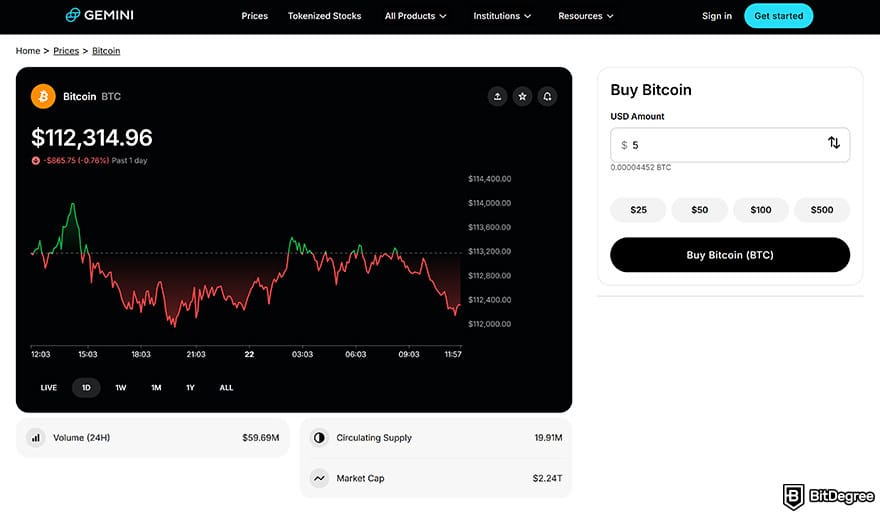This screenshot has width=880, height=516.
Task: Choose the $500 preset amount
Action: coord(822,210)
